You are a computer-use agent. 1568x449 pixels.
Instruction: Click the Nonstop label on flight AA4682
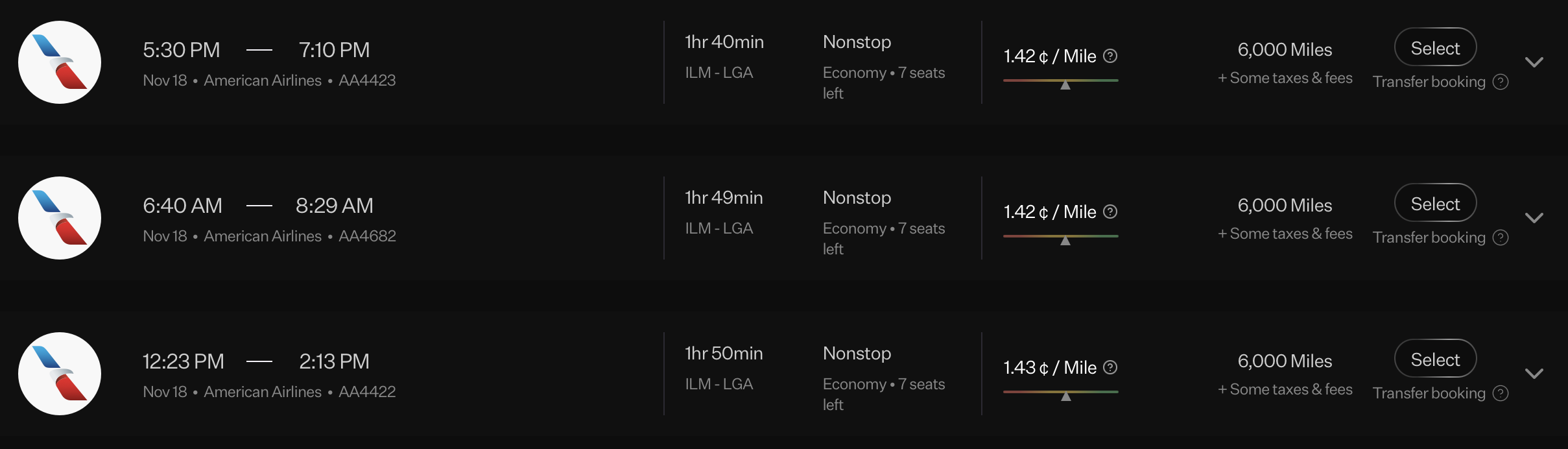(856, 197)
